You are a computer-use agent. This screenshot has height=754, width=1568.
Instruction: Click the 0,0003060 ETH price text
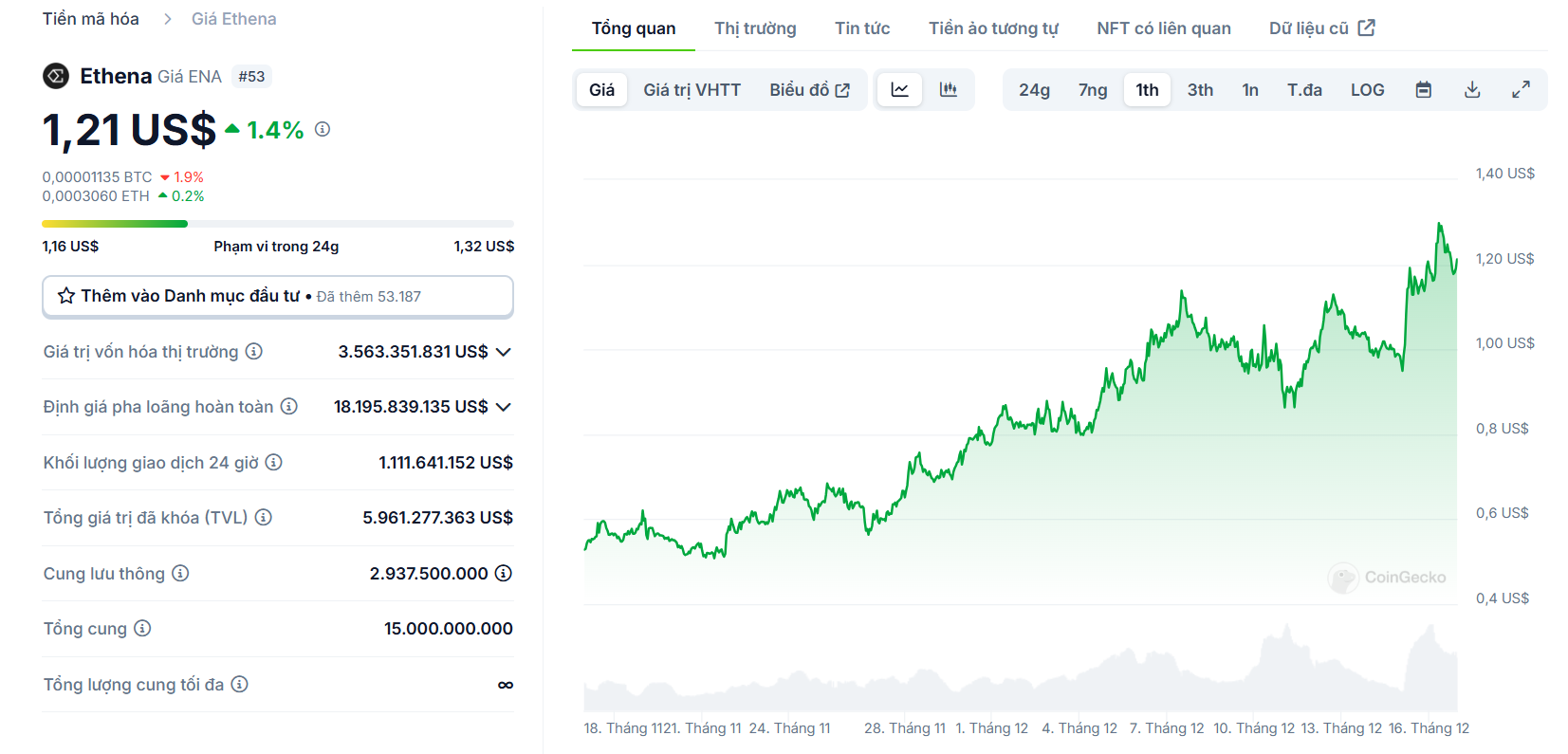[x=96, y=196]
